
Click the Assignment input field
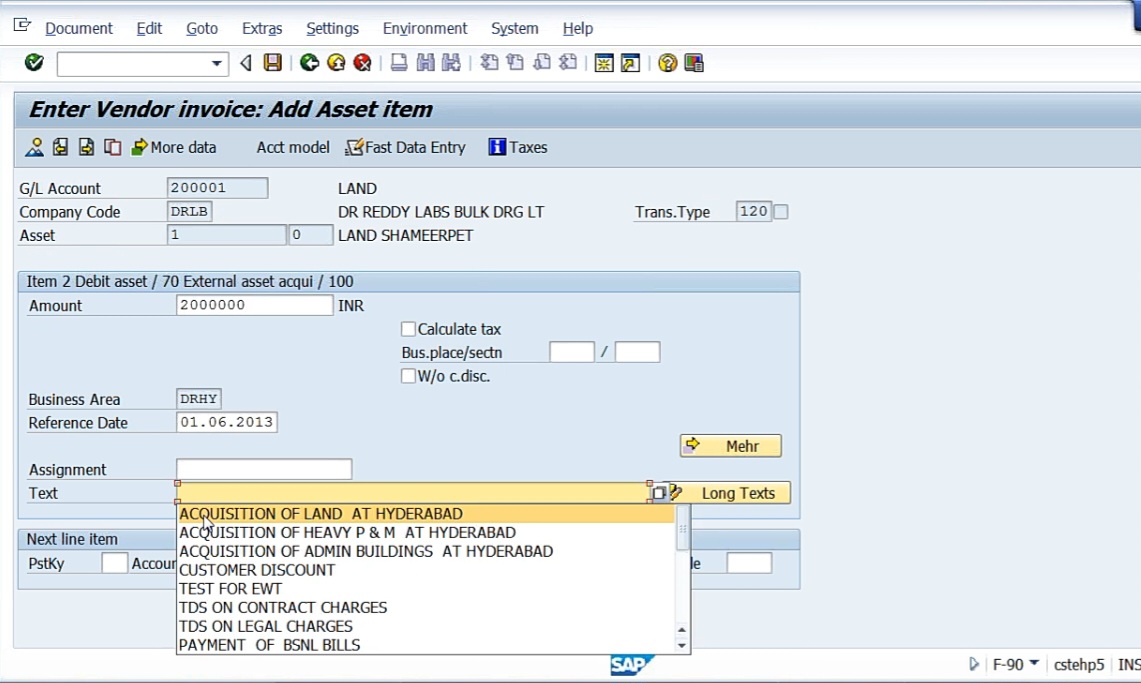(263, 469)
